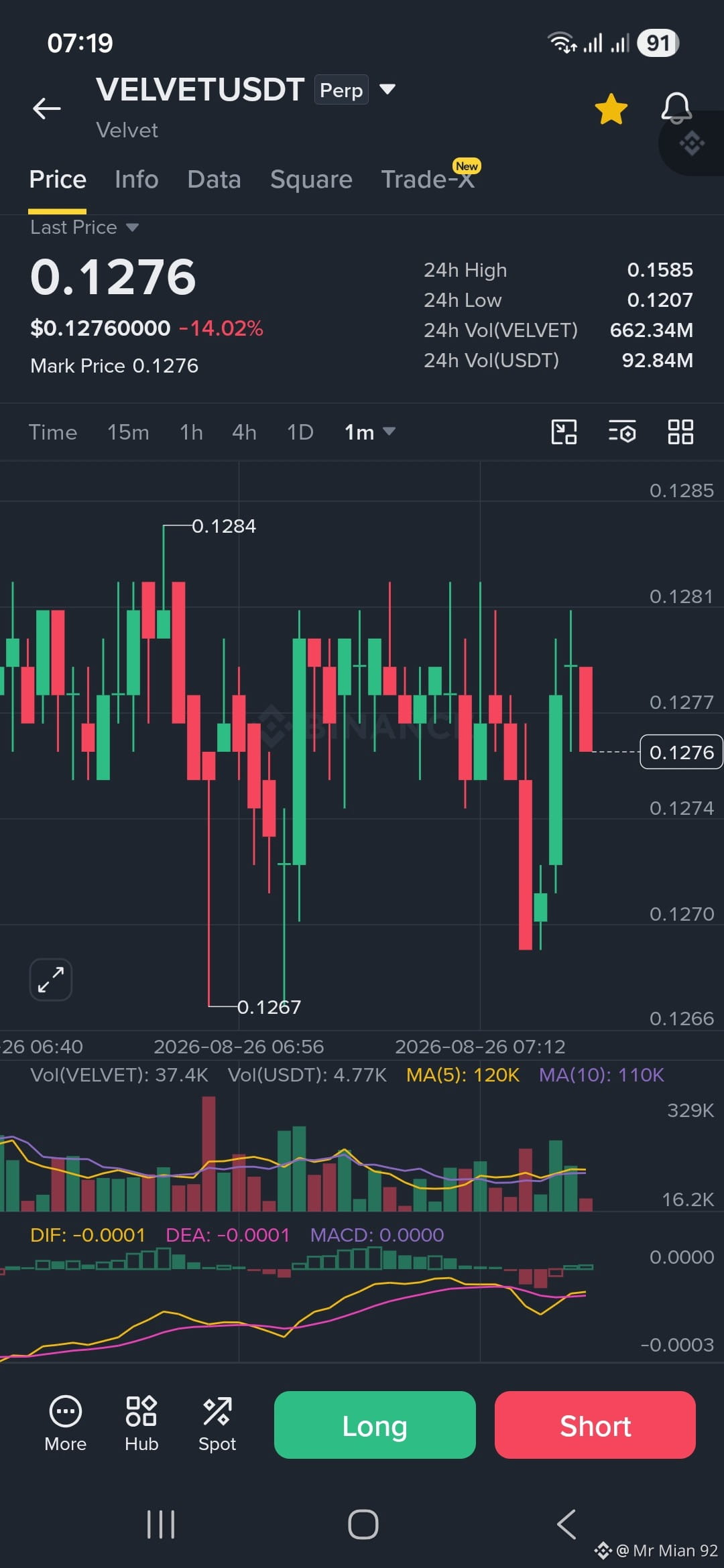Tap the red Short button
Viewport: 724px width, 1568px height.
coord(595,1425)
